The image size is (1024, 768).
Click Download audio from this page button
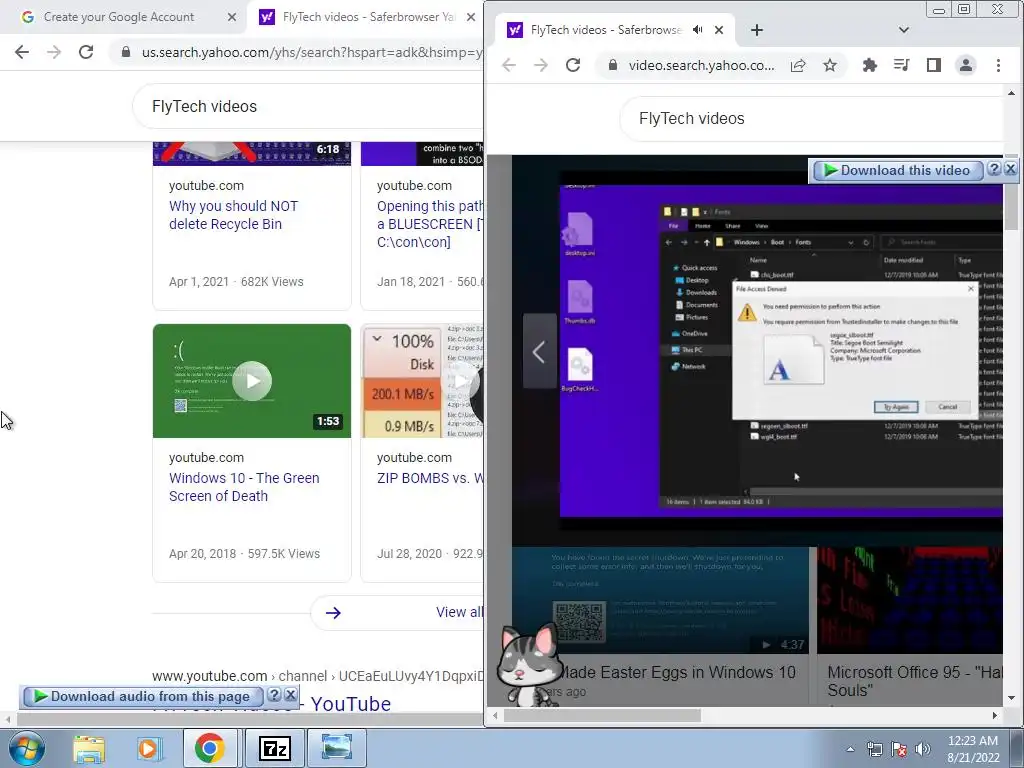[x=144, y=697]
